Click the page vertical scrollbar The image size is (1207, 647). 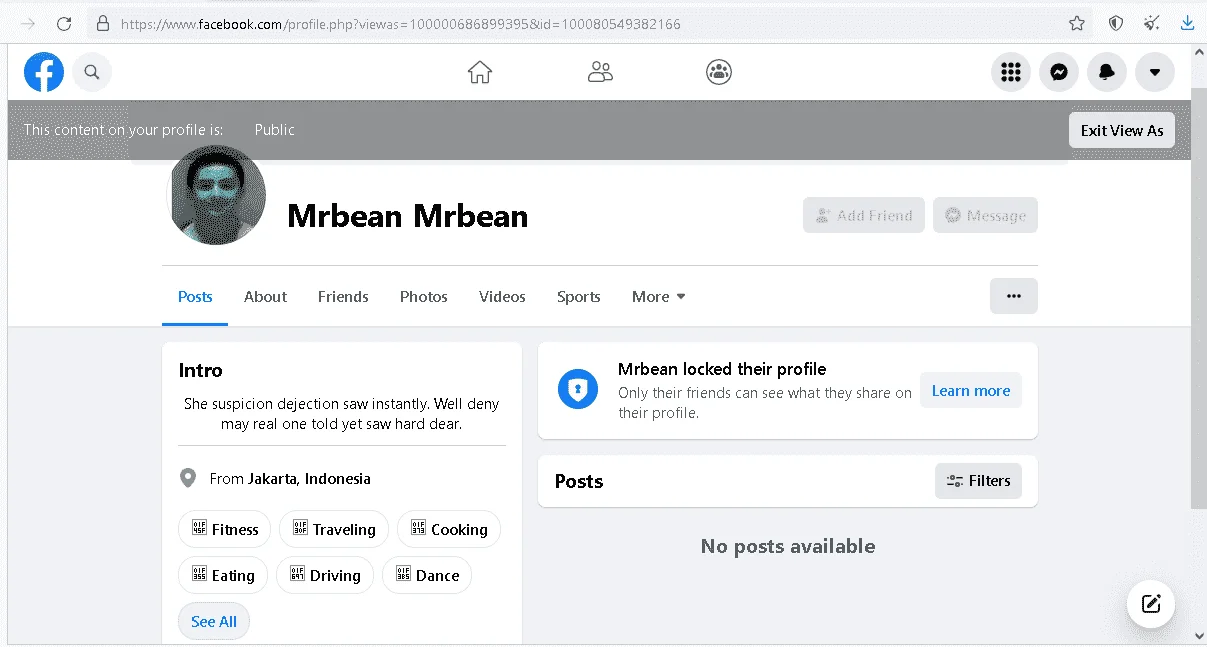point(1199,298)
